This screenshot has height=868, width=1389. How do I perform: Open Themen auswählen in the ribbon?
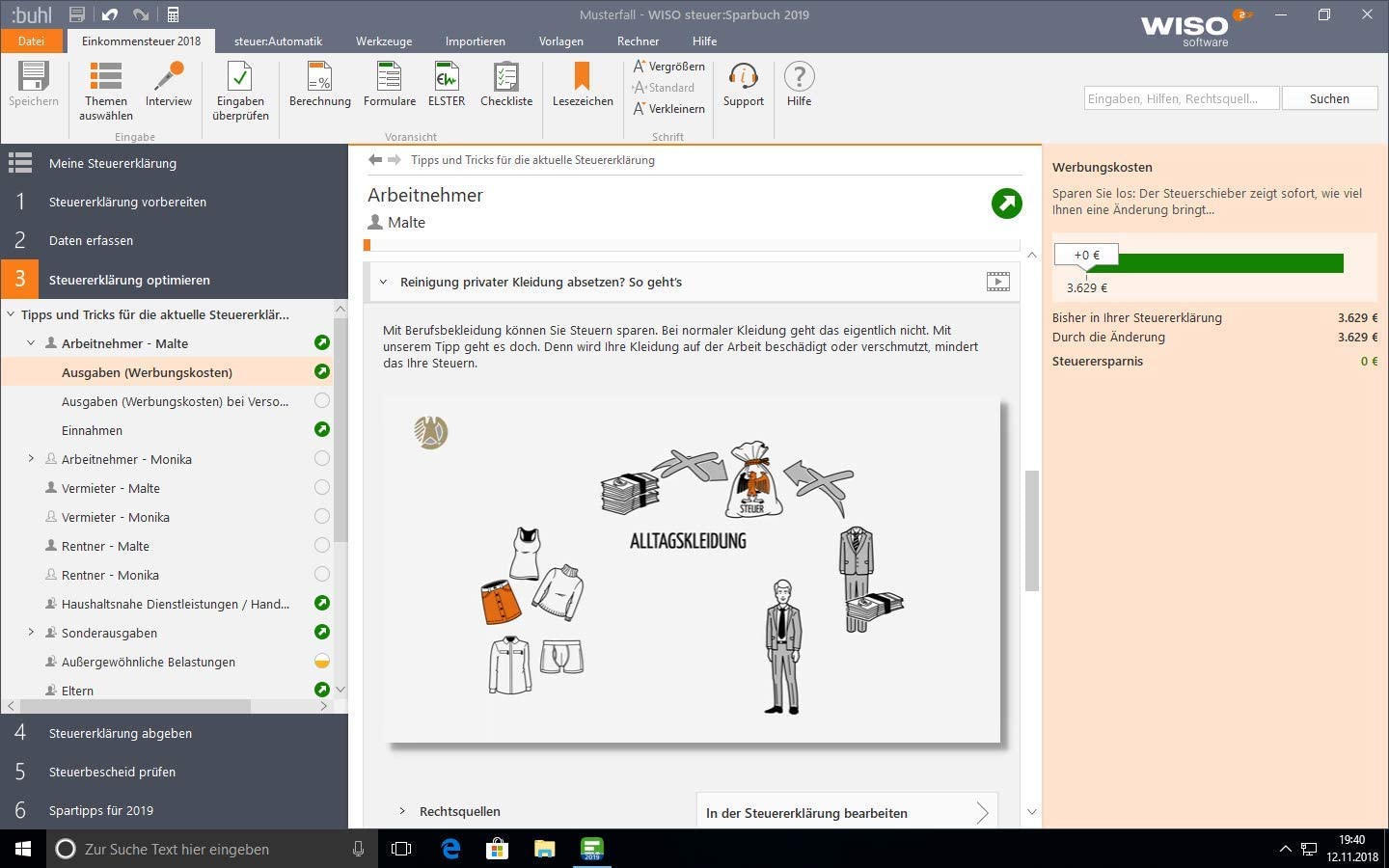(106, 77)
